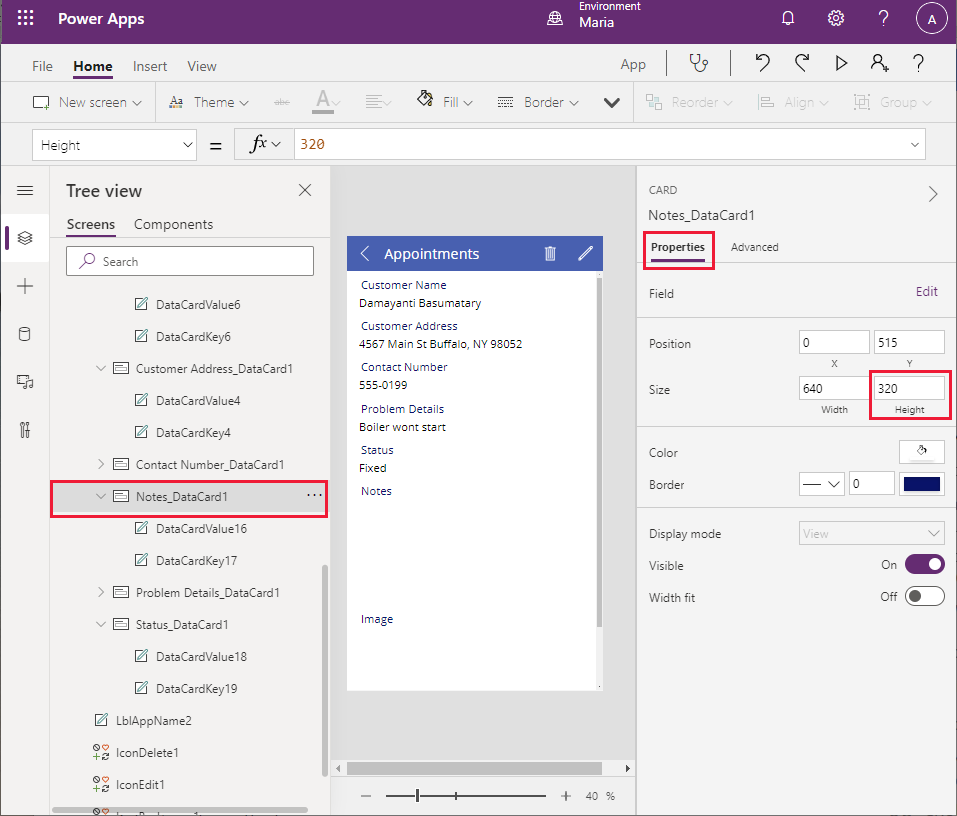Open the Data sources sidebar icon
Screen dimensions: 957x816
click(25, 334)
